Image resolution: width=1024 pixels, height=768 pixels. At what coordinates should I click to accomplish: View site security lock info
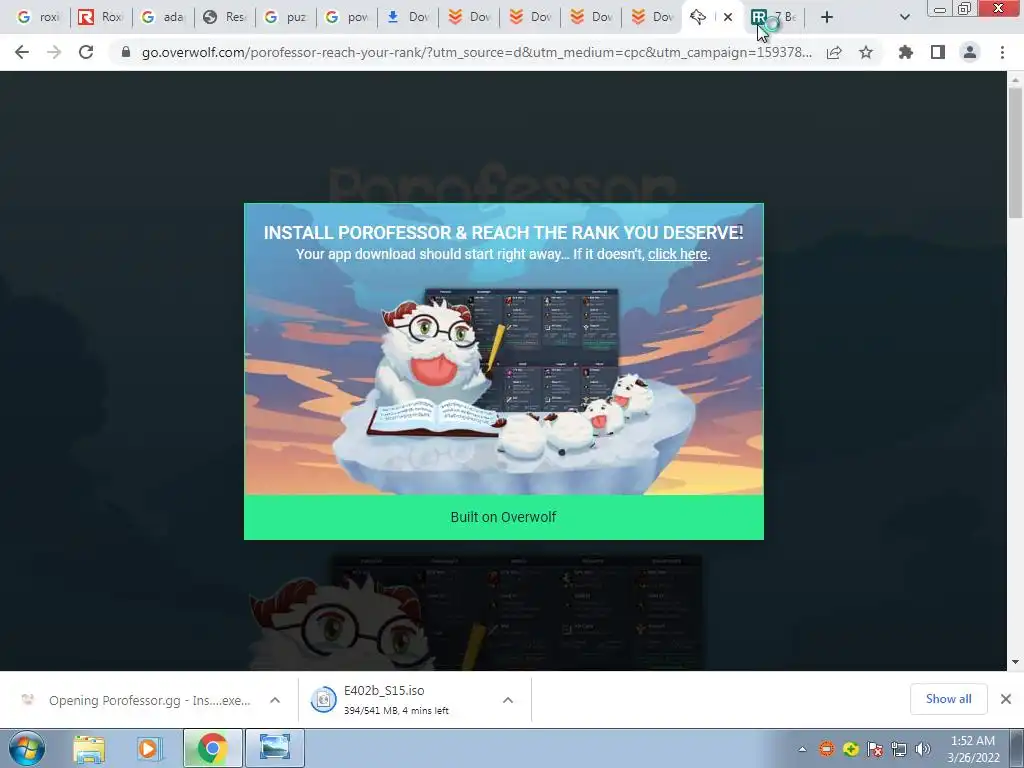tap(126, 52)
